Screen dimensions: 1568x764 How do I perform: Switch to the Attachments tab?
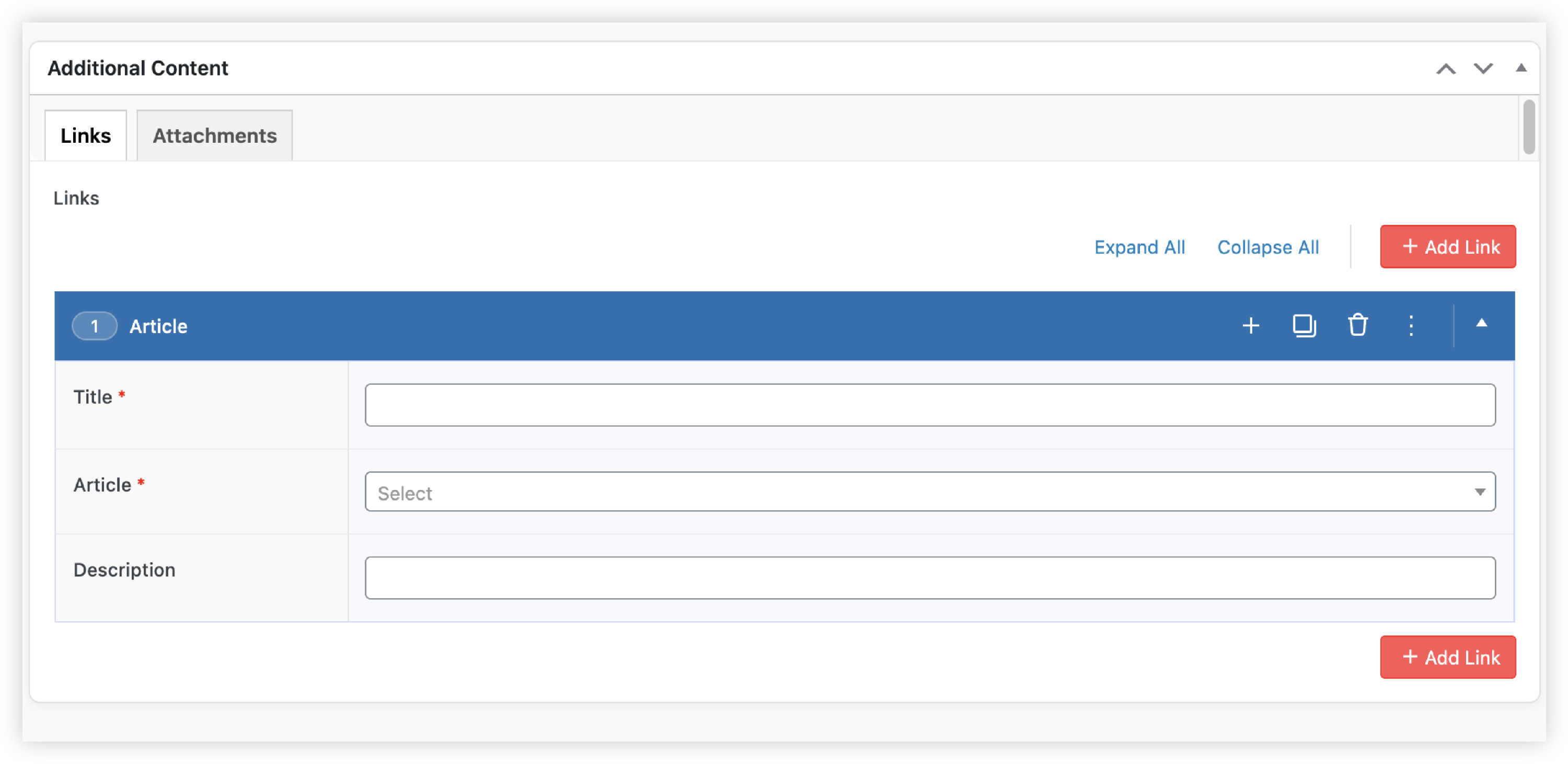[x=214, y=136]
